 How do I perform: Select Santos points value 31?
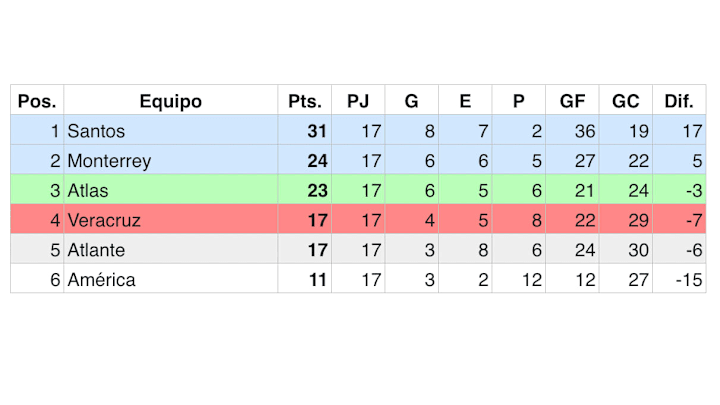(x=317, y=131)
